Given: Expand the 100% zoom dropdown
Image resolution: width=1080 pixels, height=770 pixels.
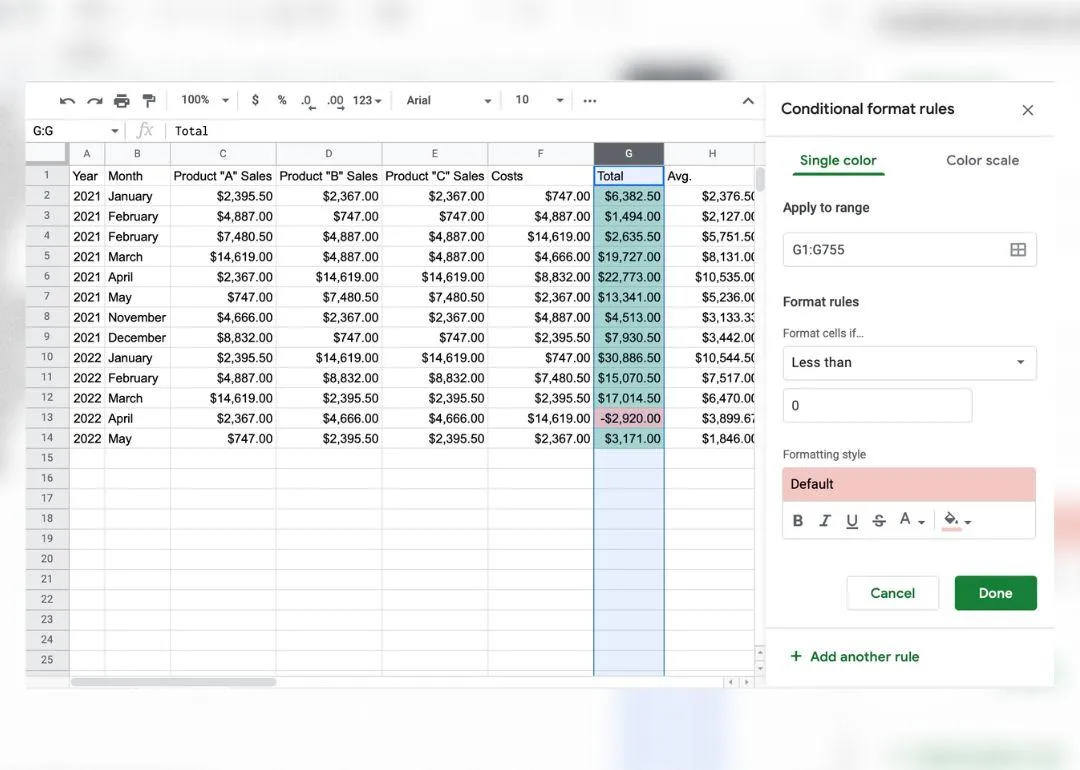Looking at the screenshot, I should [205, 101].
